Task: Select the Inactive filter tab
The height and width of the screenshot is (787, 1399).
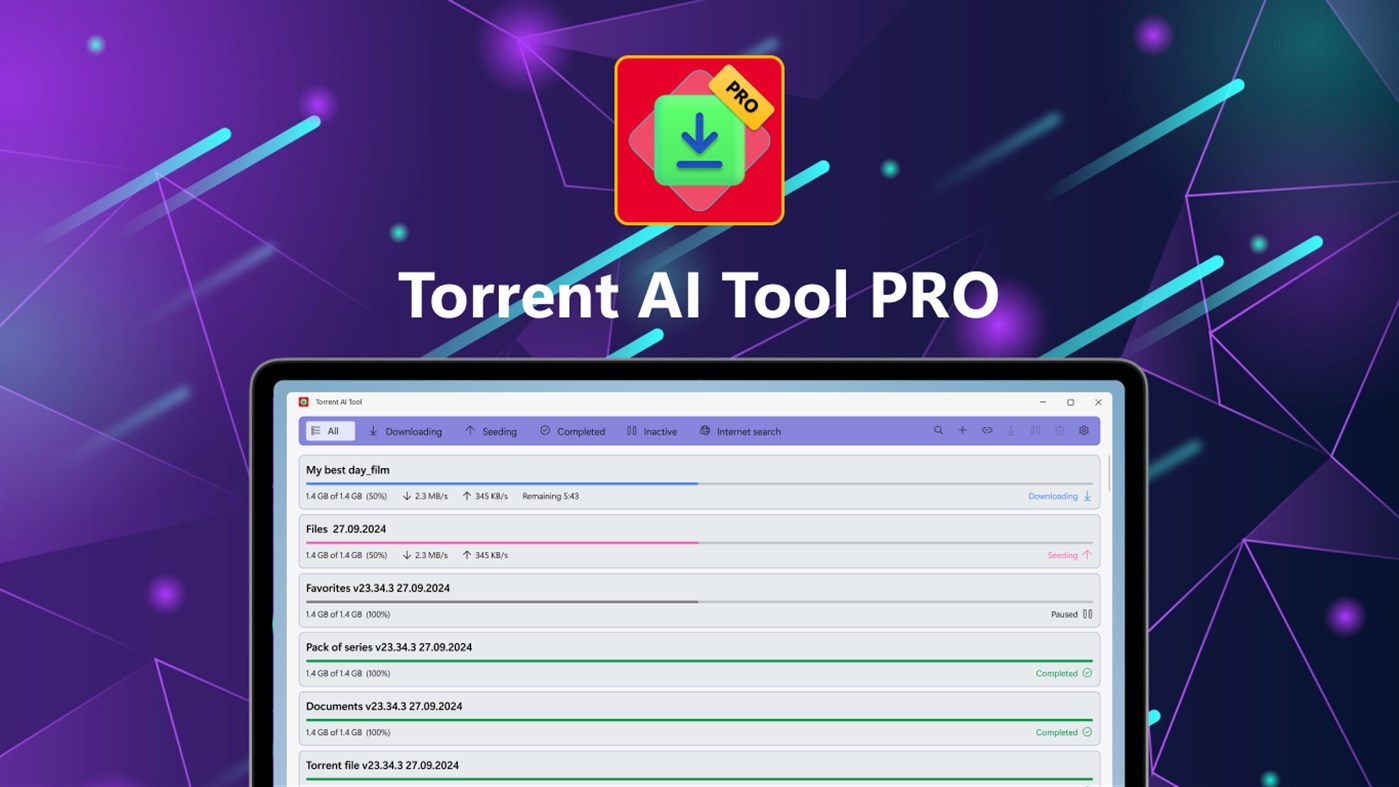Action: click(x=652, y=431)
